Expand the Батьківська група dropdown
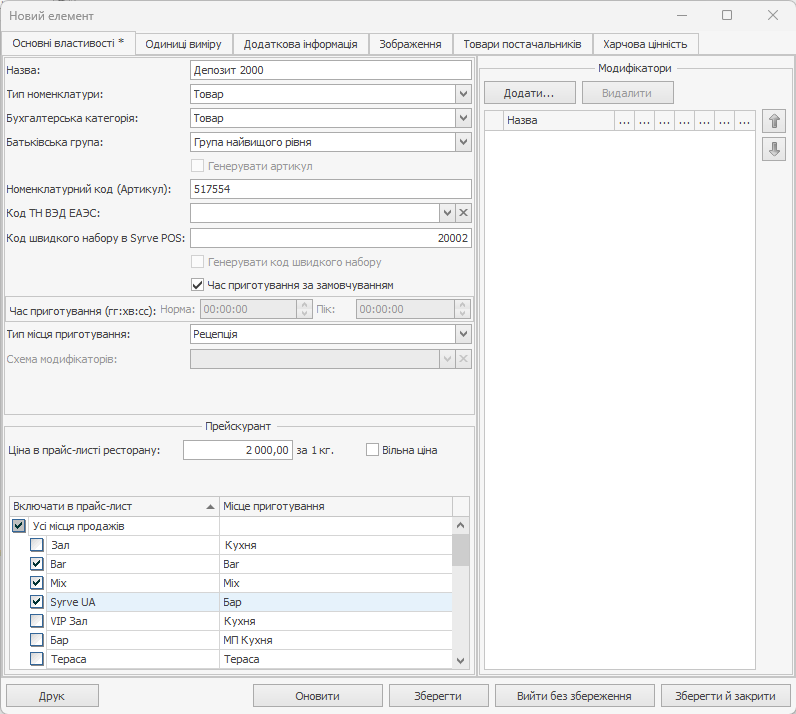 (x=463, y=142)
